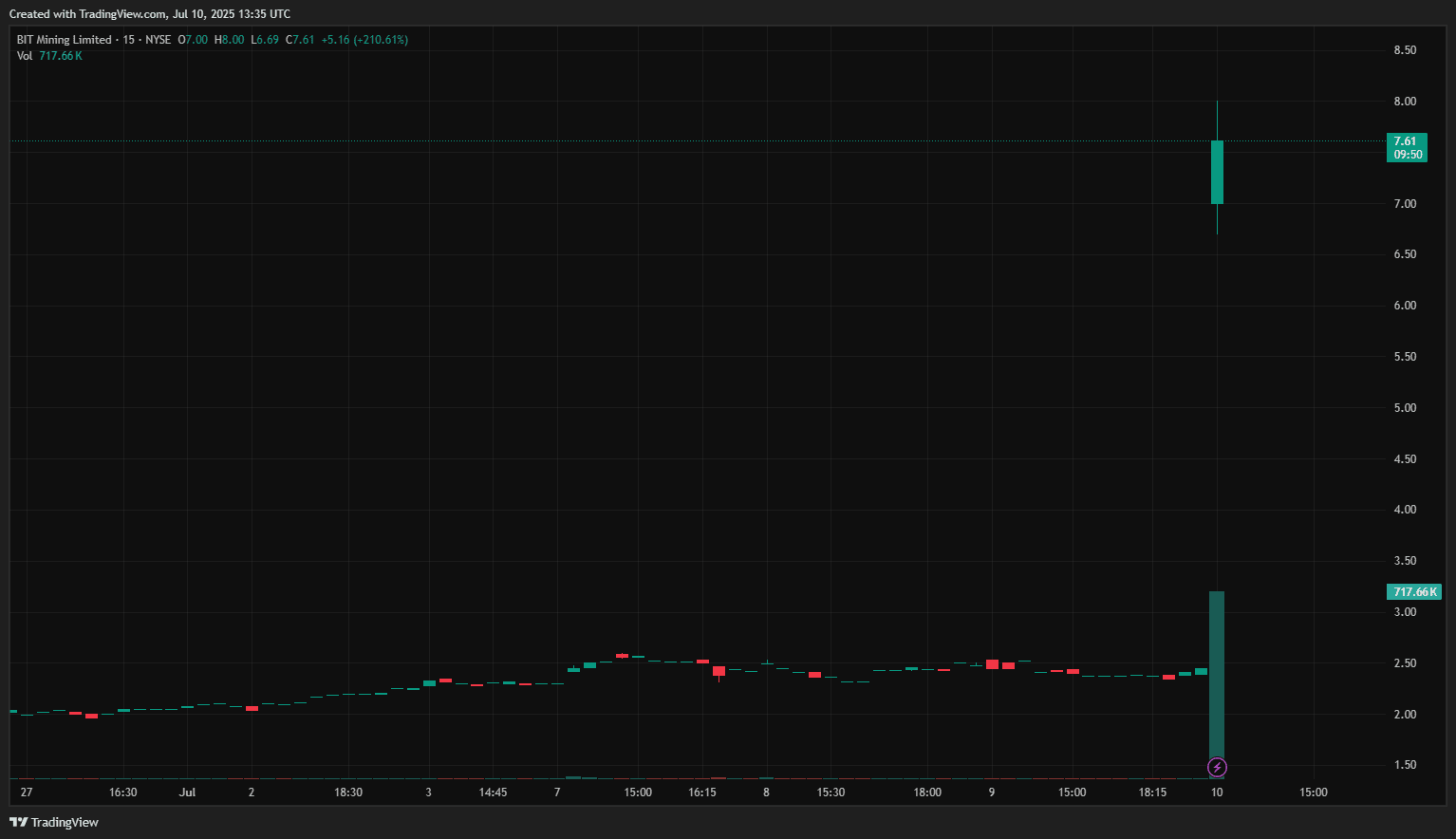
Task: Click the 7.61 current price label
Action: click(x=1406, y=147)
